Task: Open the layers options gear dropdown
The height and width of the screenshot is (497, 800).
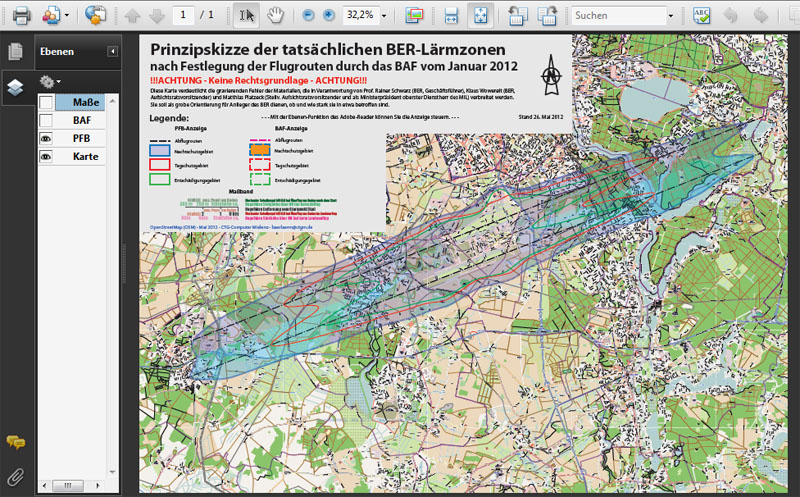Action: click(50, 82)
